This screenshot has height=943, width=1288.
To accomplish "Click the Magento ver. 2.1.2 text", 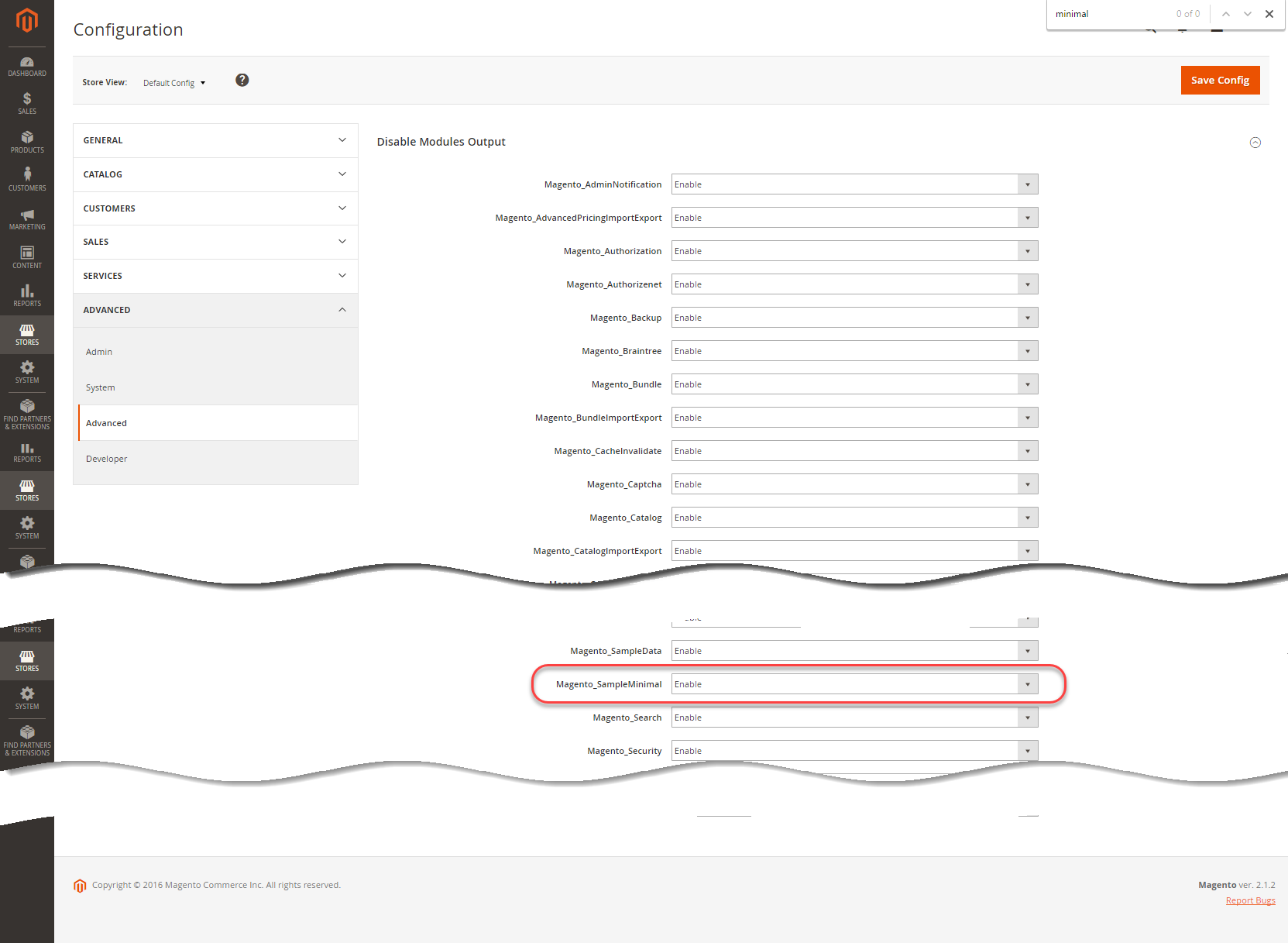I will (x=1236, y=885).
